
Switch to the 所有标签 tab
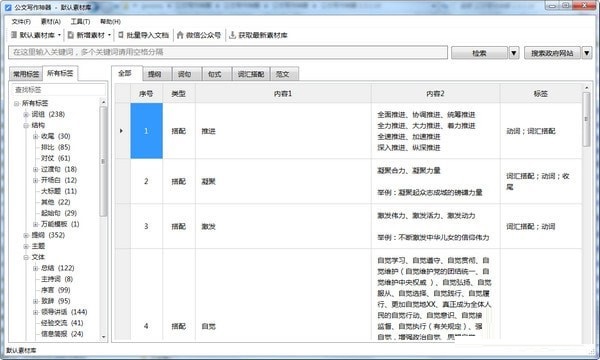point(60,73)
